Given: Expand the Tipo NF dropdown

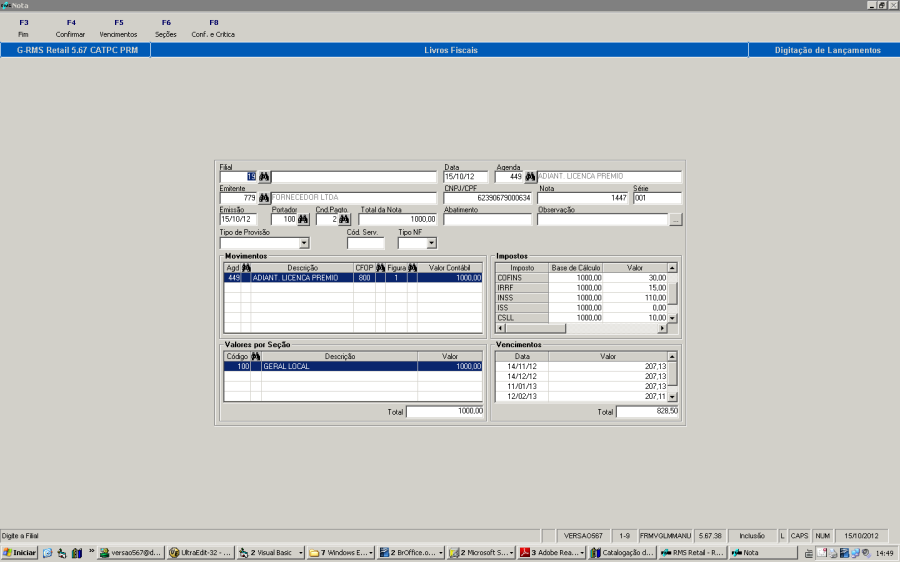Looking at the screenshot, I should (x=432, y=243).
